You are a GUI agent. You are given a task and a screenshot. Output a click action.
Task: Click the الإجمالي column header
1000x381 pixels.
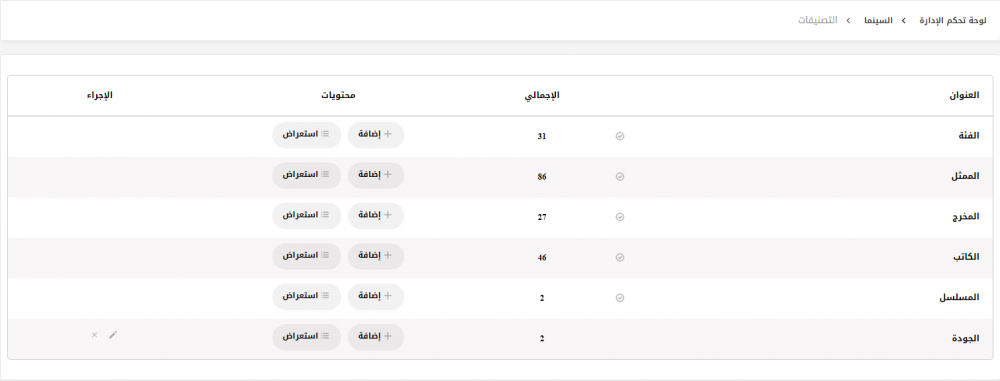tap(542, 95)
